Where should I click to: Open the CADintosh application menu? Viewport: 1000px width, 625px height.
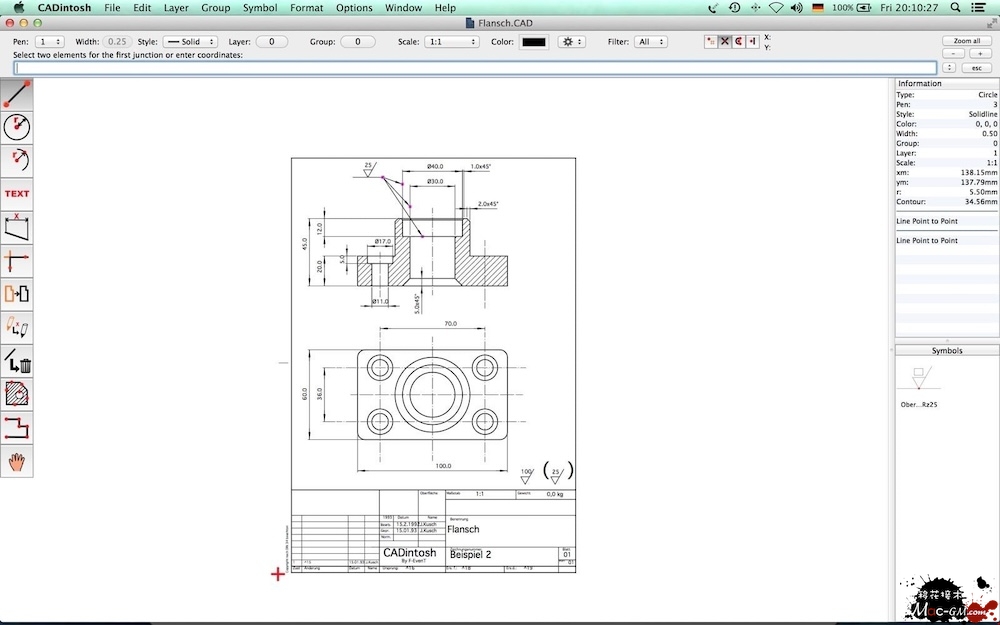pos(64,8)
